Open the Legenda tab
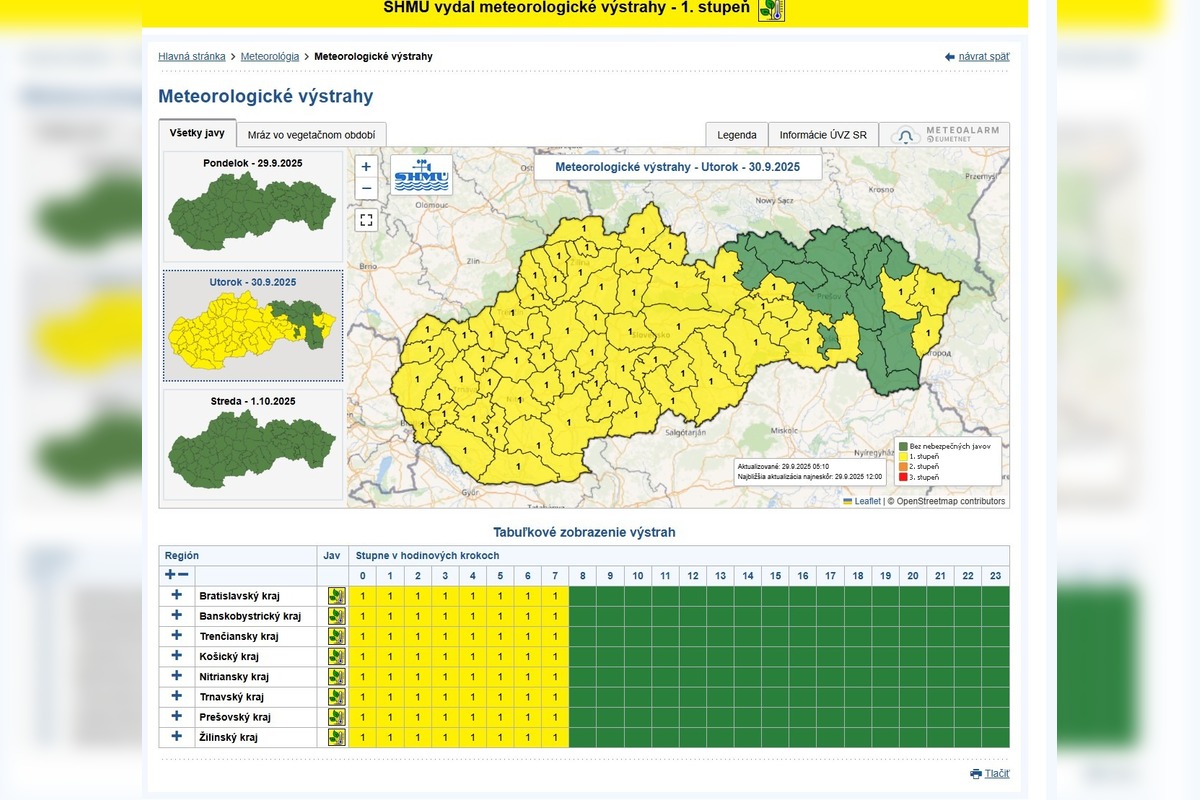This screenshot has height=800, width=1200. pos(736,135)
